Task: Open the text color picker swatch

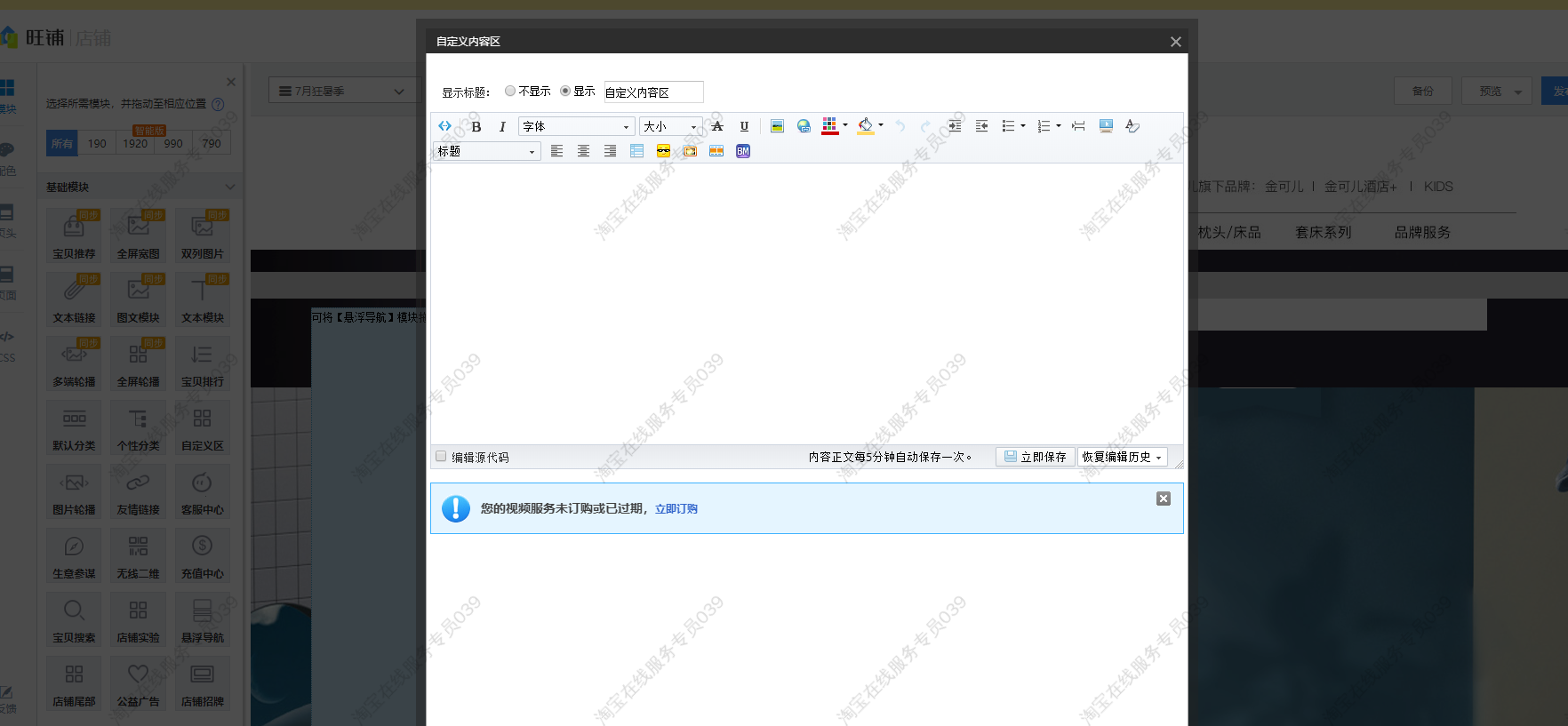Action: [829, 126]
